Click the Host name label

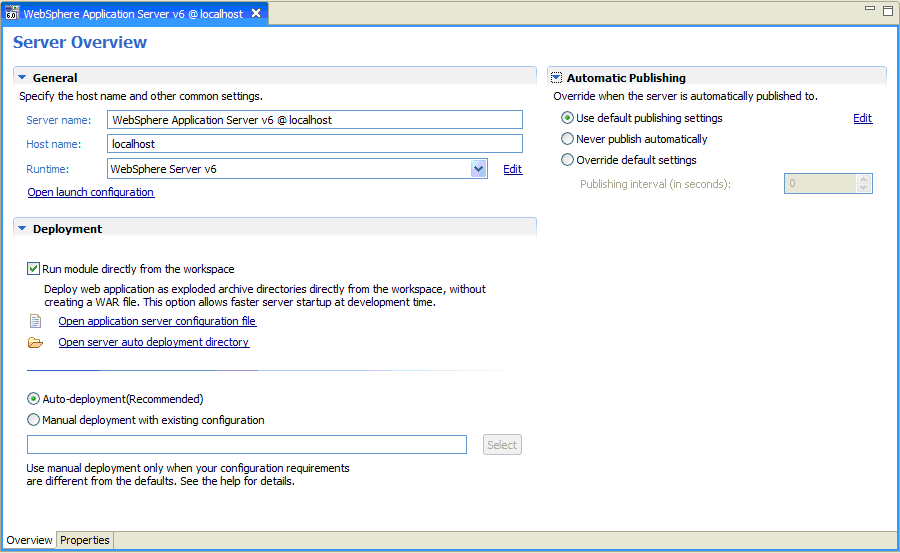coord(53,144)
